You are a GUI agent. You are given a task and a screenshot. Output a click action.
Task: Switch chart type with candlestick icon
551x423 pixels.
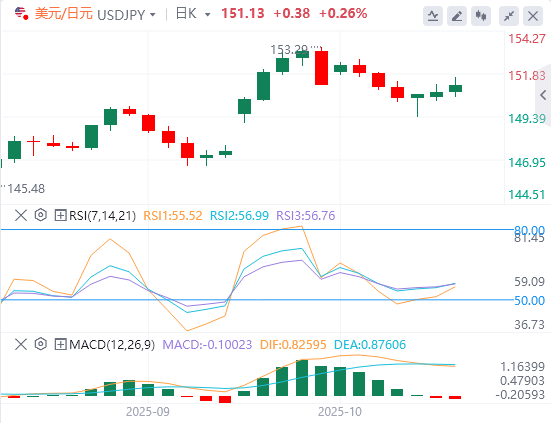[x=481, y=16]
